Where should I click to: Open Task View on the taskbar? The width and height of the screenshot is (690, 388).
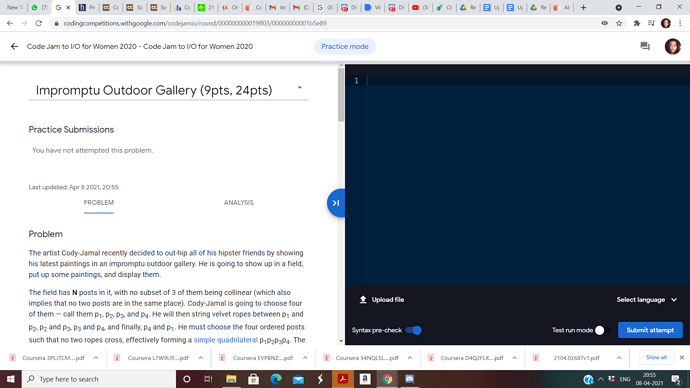[209, 379]
